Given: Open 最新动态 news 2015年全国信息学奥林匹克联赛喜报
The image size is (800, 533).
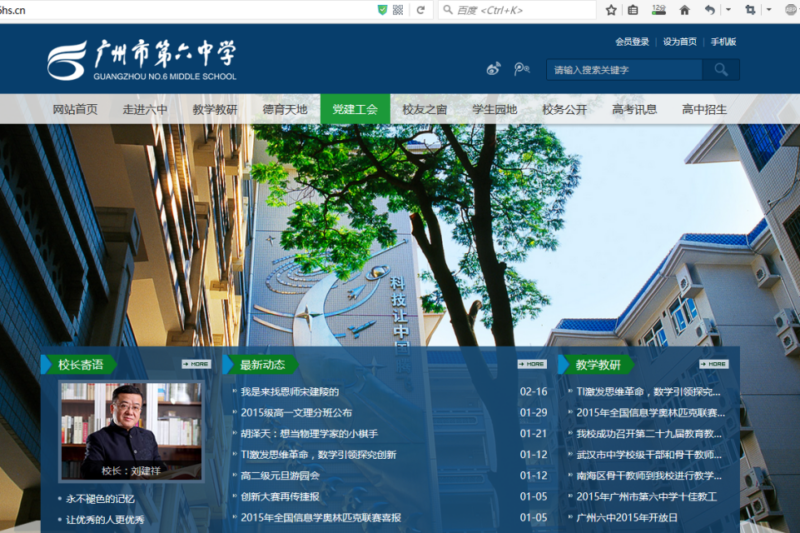Looking at the screenshot, I should (x=321, y=517).
